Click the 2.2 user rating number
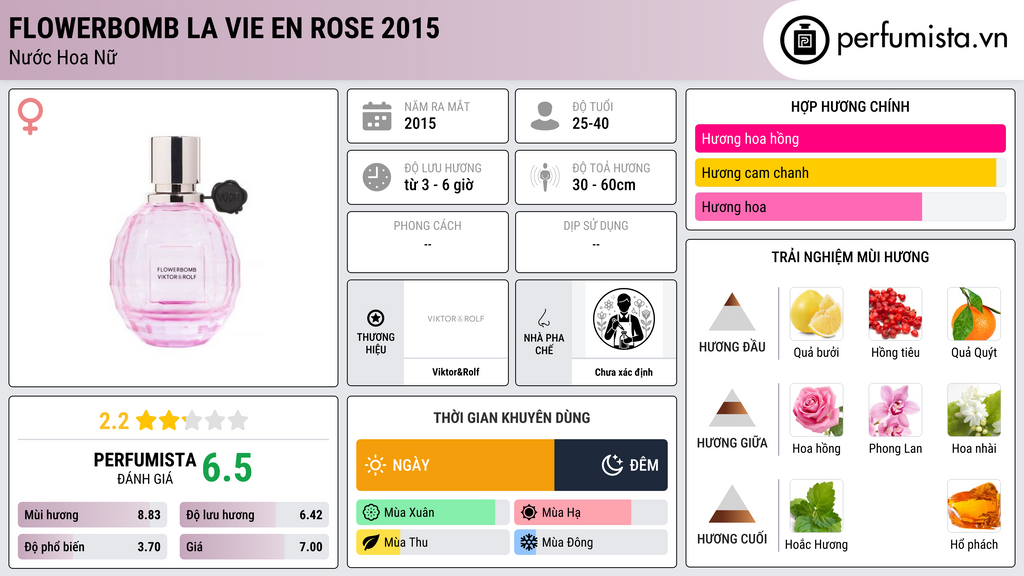 click(114, 421)
